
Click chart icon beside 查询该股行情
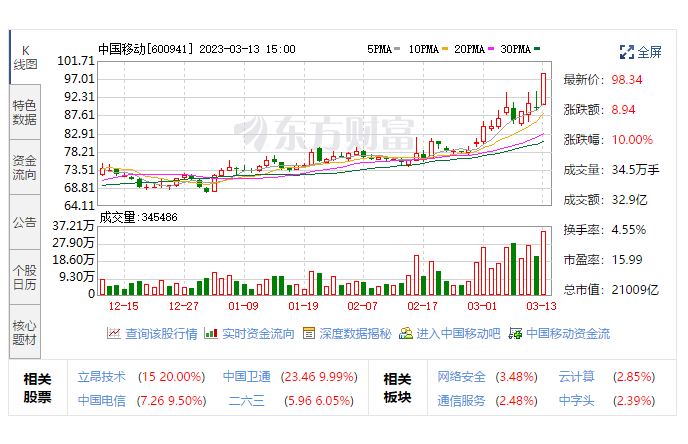[114, 333]
